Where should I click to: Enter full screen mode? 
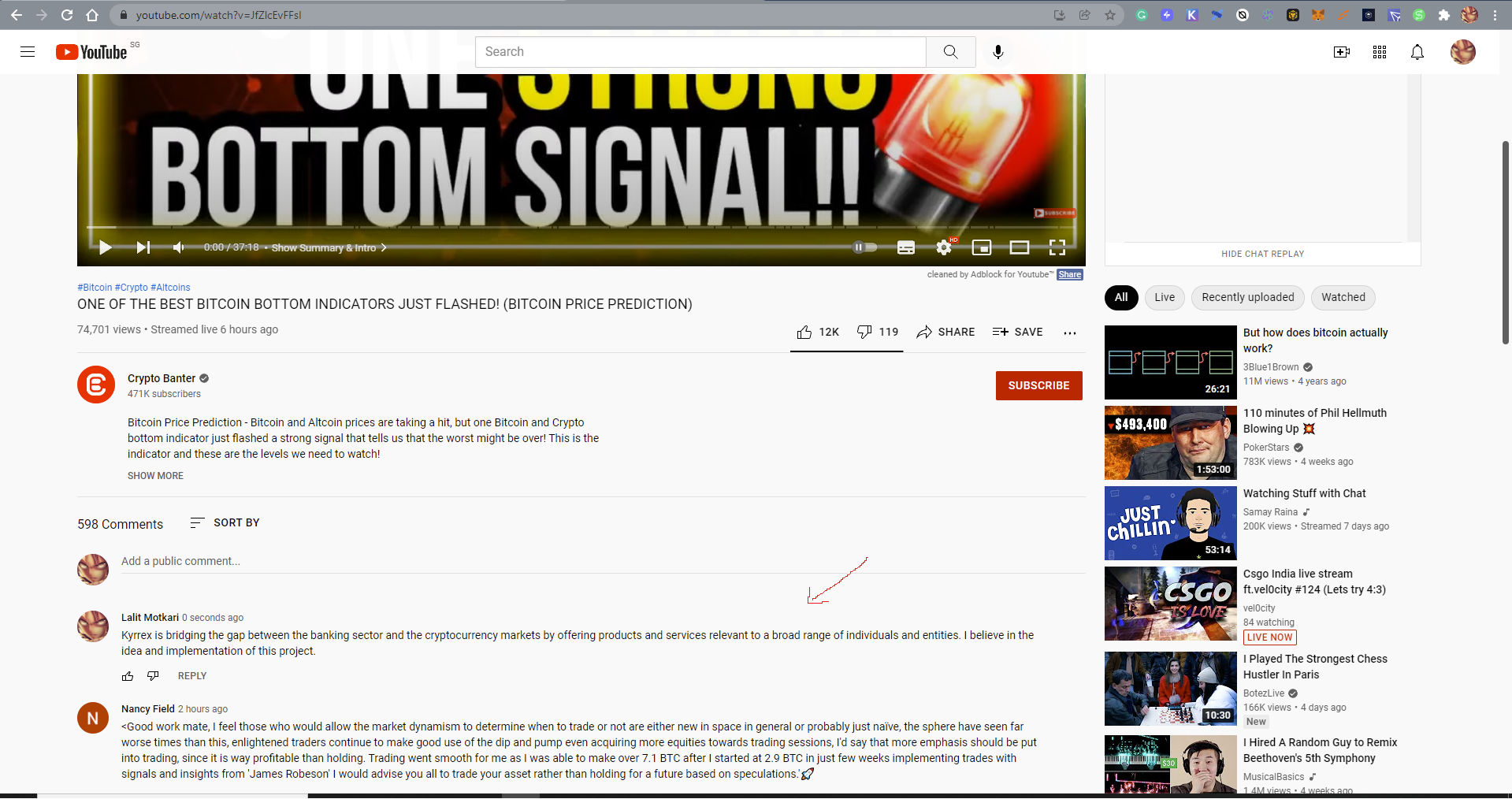click(x=1057, y=247)
